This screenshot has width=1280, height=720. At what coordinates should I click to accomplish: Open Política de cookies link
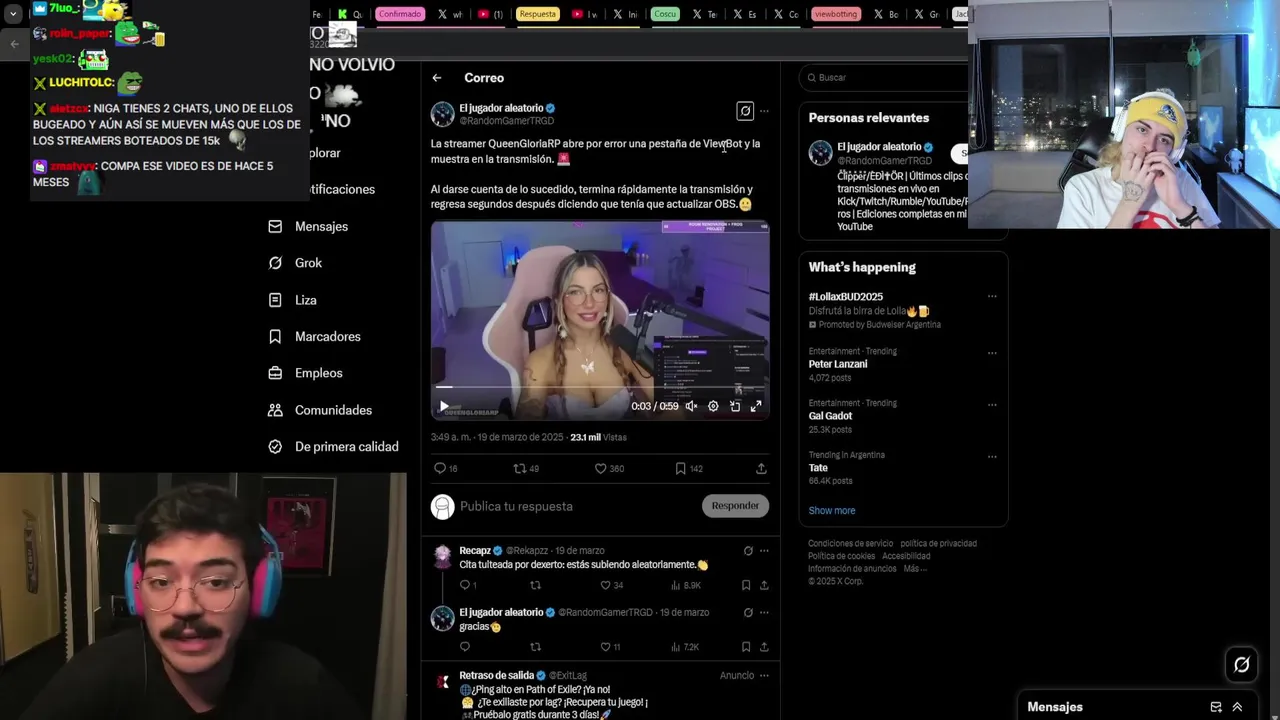[841, 556]
